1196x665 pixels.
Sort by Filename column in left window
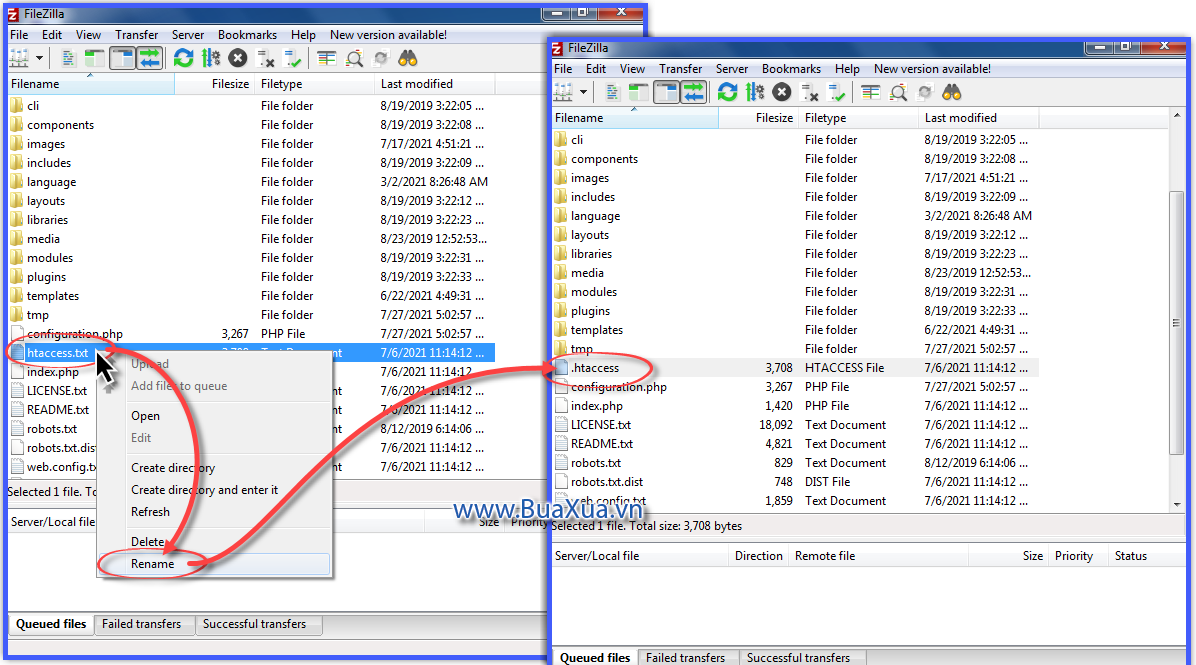[x=91, y=84]
